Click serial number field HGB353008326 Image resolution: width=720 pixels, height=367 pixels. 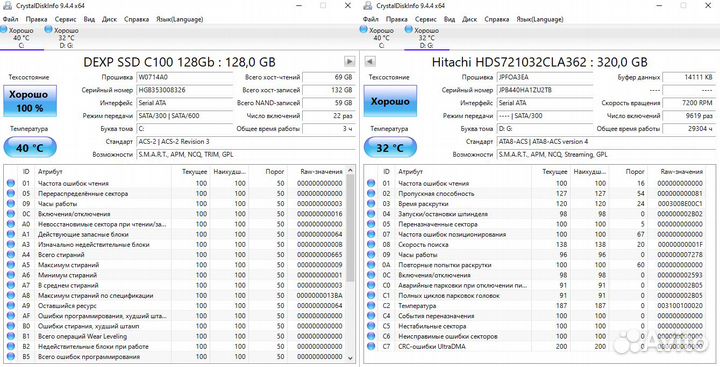click(185, 90)
